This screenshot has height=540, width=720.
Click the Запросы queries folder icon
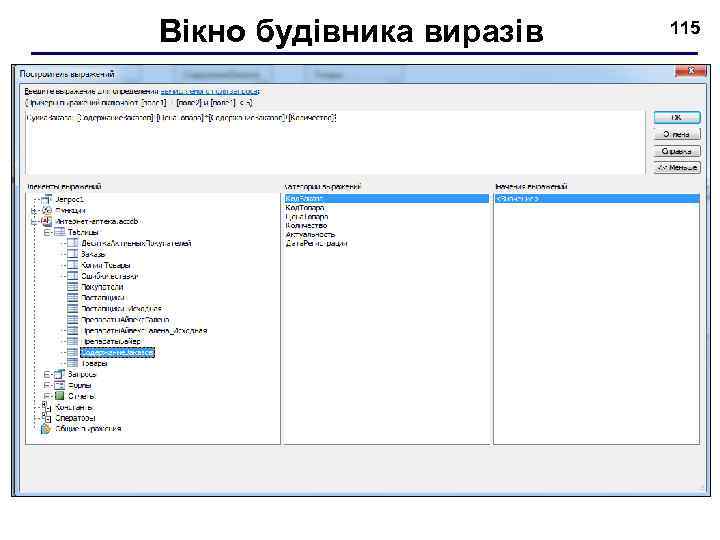[60, 374]
